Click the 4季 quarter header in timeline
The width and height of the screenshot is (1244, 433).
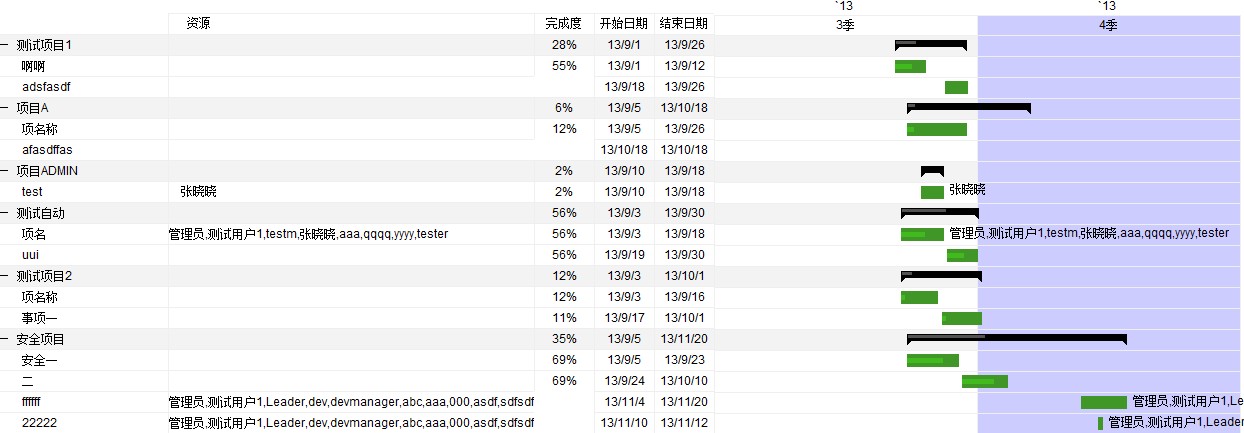(x=1109, y=25)
